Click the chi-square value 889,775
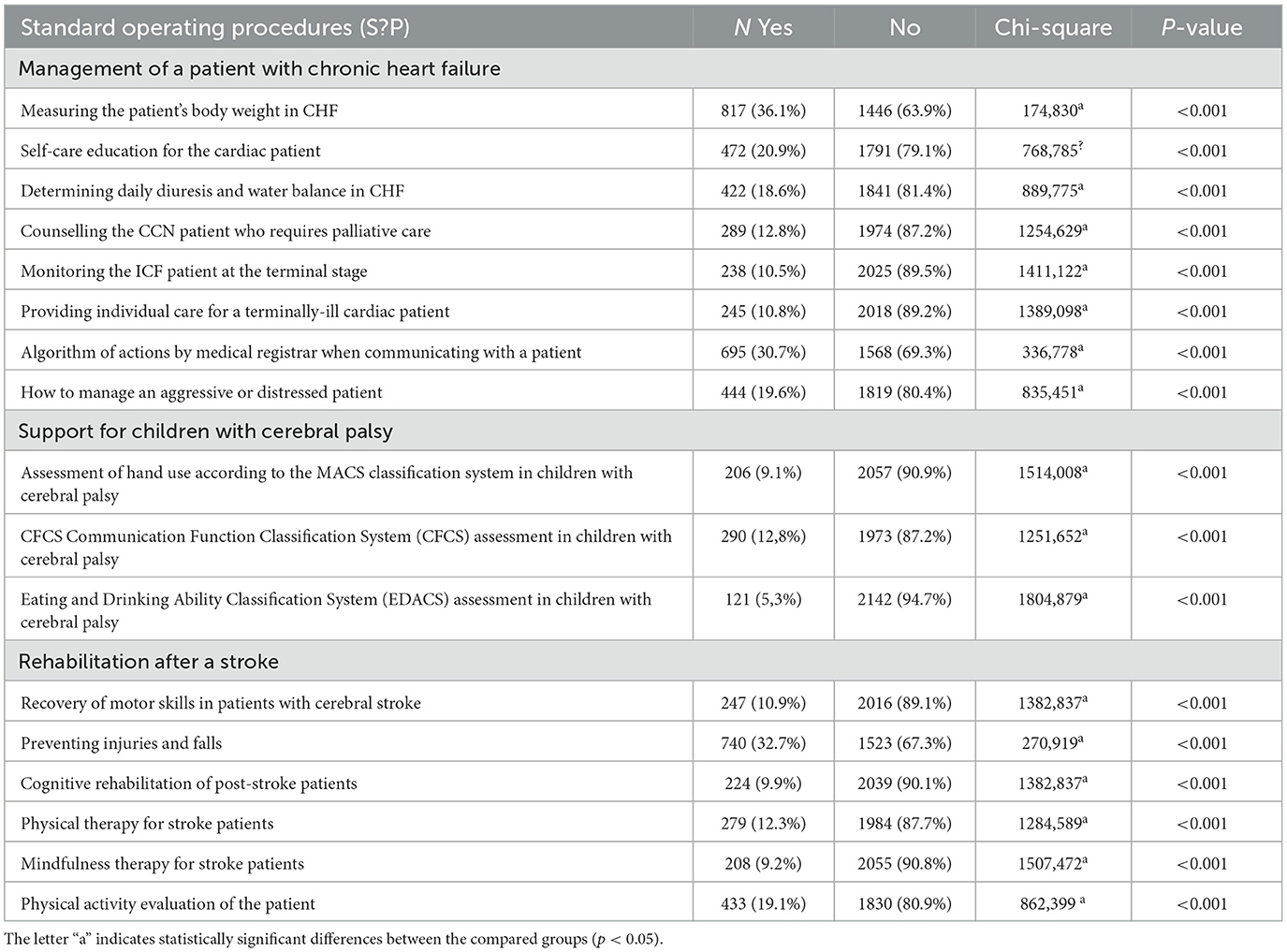 [1053, 191]
